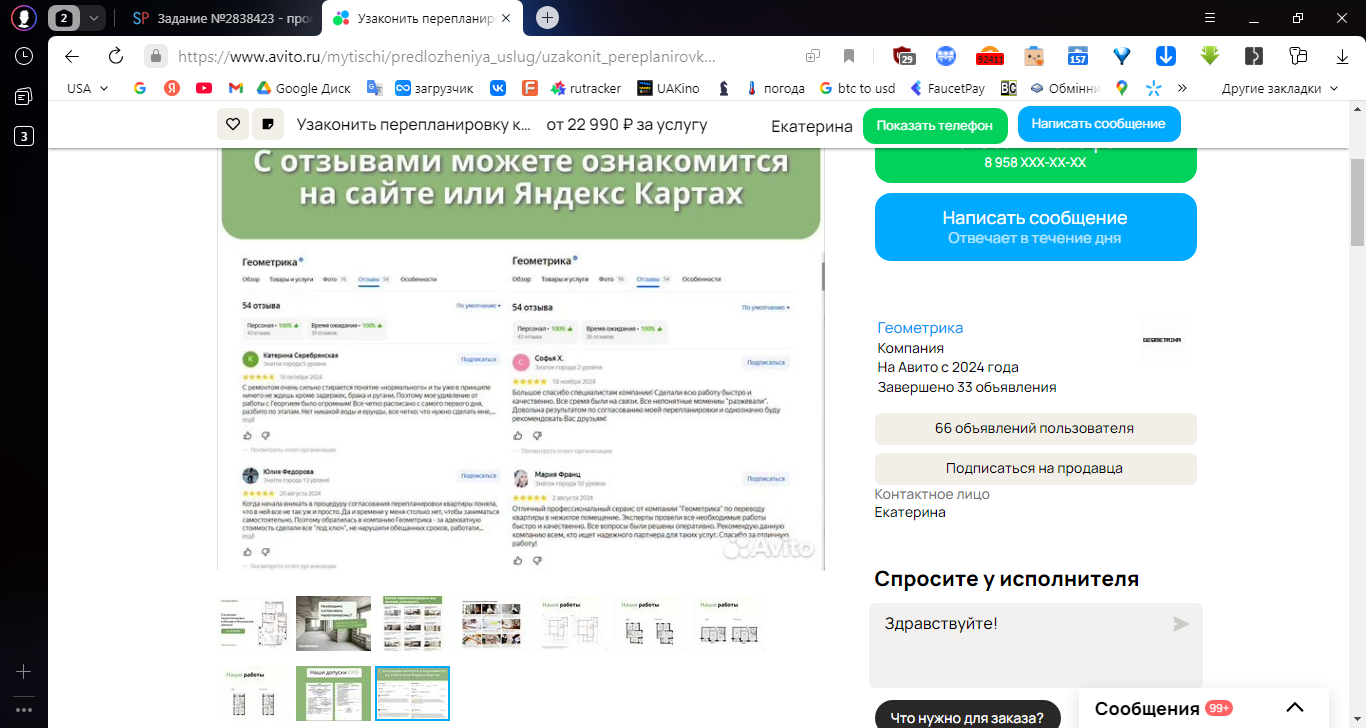Show more bookmarks with the double chevron
Viewport: 1366px width, 728px height.
click(x=1182, y=88)
